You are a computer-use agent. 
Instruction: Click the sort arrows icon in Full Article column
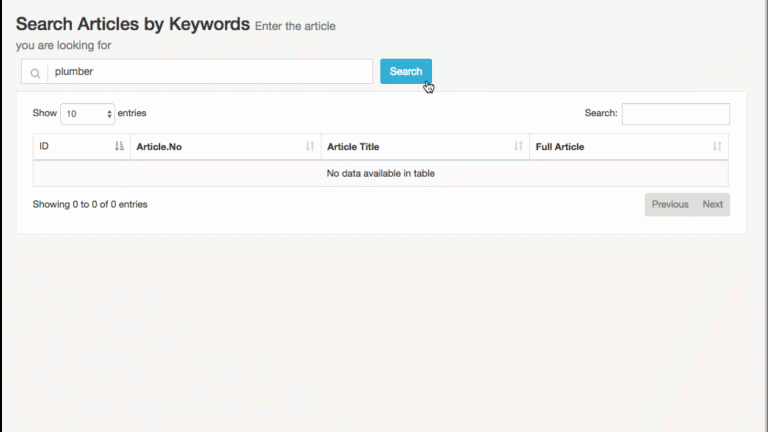pos(717,147)
